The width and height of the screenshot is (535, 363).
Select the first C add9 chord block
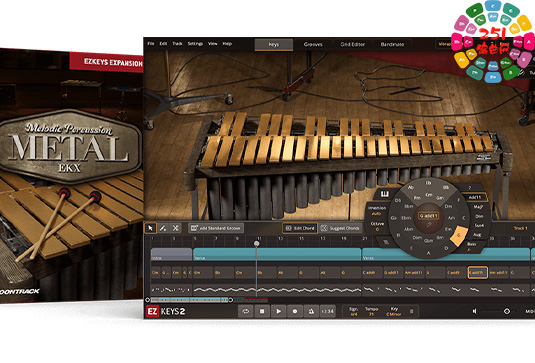tap(372, 273)
